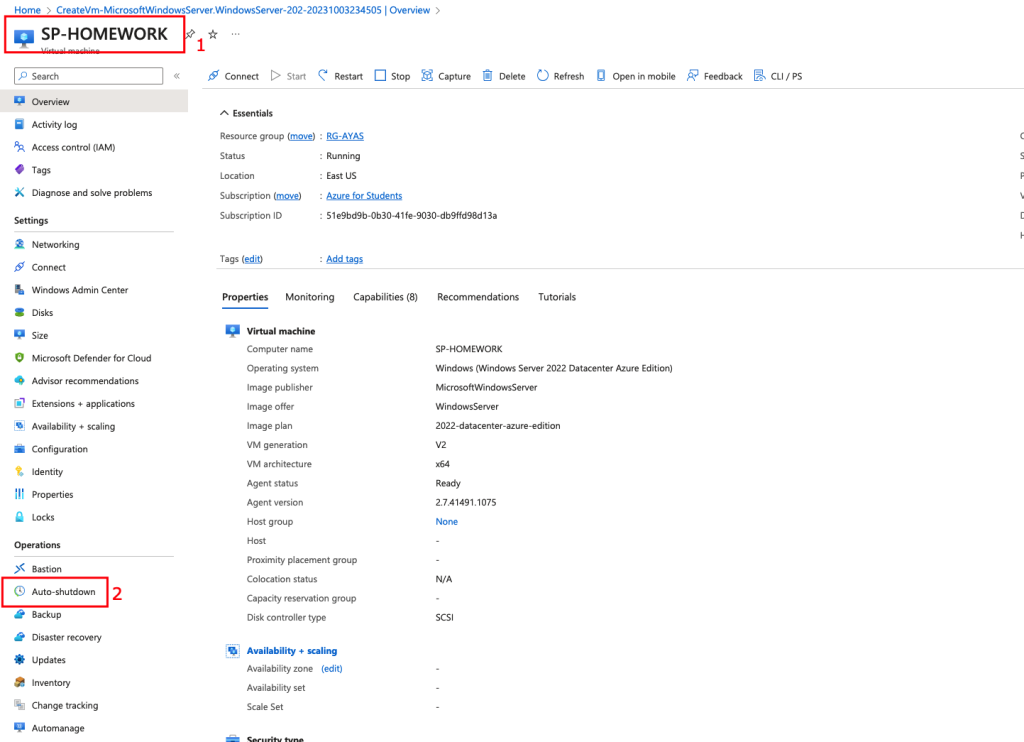Refresh the overview page

click(543, 76)
